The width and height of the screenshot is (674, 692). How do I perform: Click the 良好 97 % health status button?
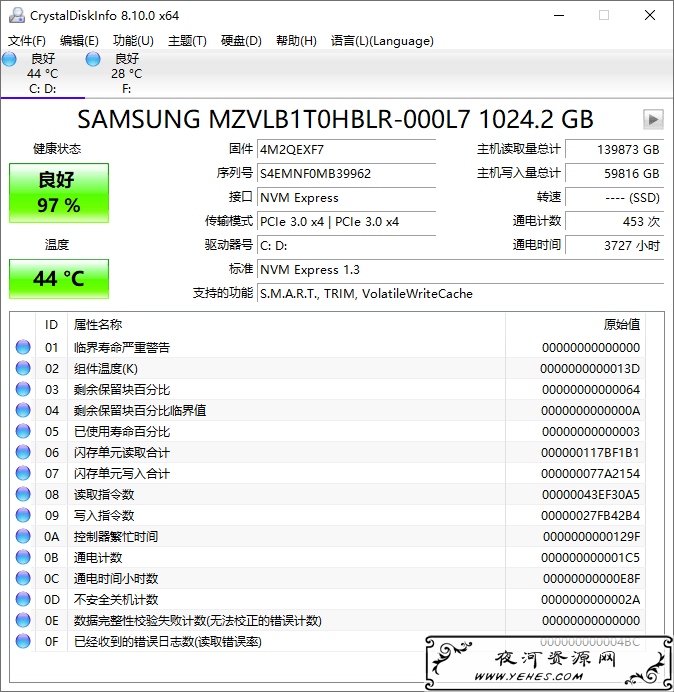pyautogui.click(x=59, y=193)
